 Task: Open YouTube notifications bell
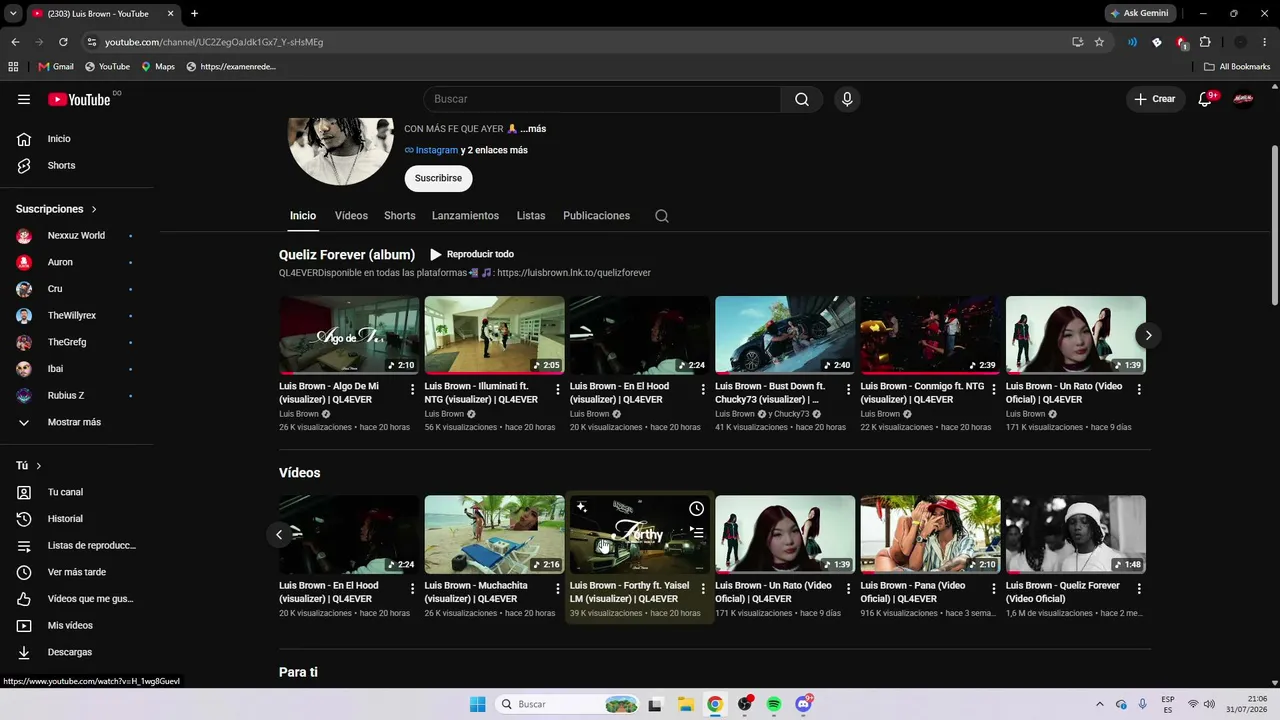pyautogui.click(x=1205, y=99)
